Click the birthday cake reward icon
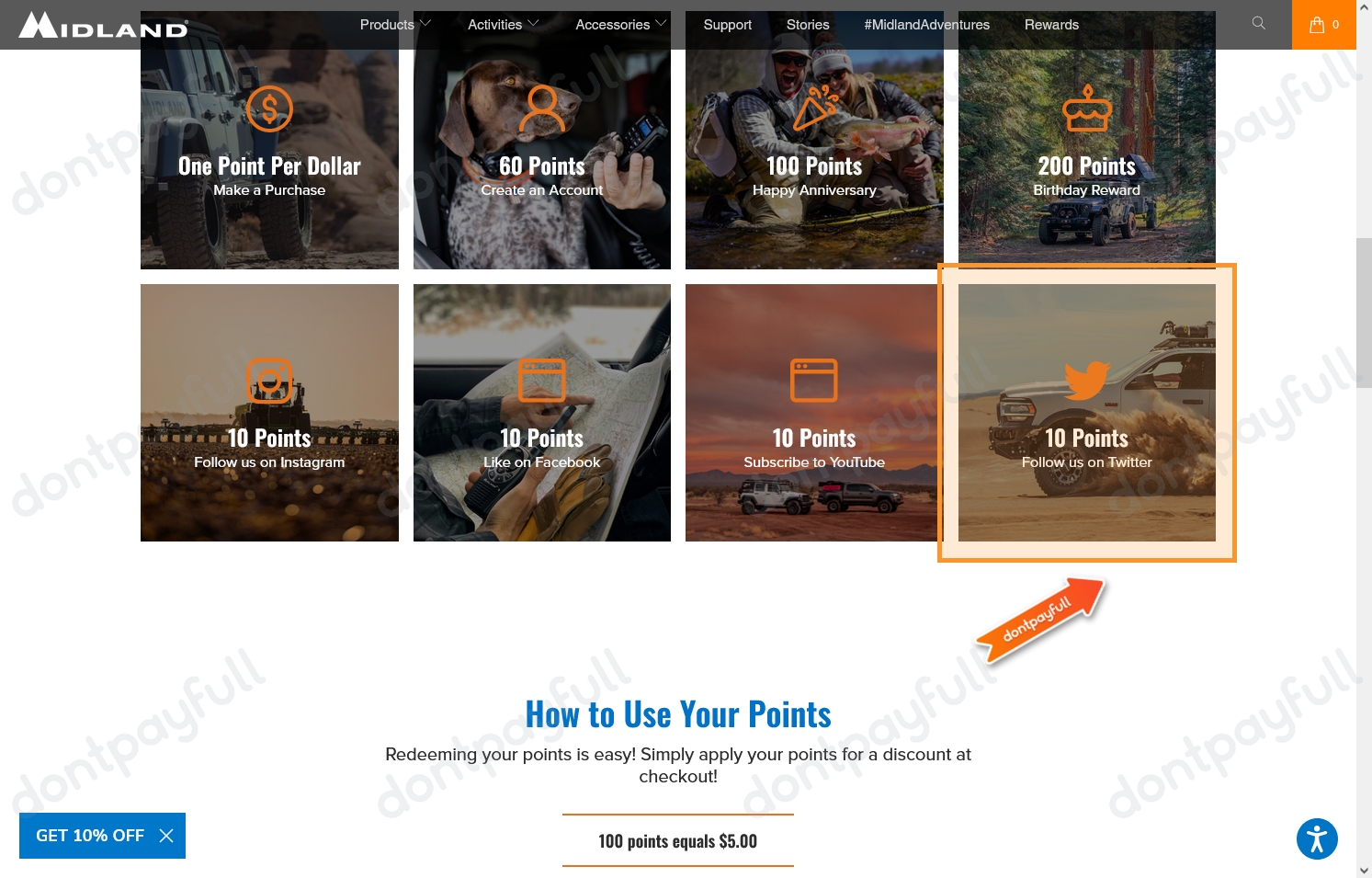 pyautogui.click(x=1087, y=108)
